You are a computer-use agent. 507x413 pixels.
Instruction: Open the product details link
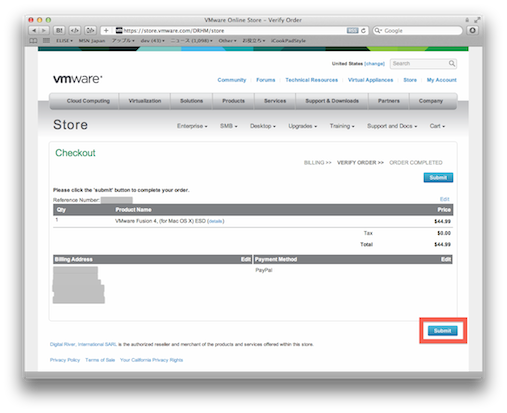pos(216,221)
